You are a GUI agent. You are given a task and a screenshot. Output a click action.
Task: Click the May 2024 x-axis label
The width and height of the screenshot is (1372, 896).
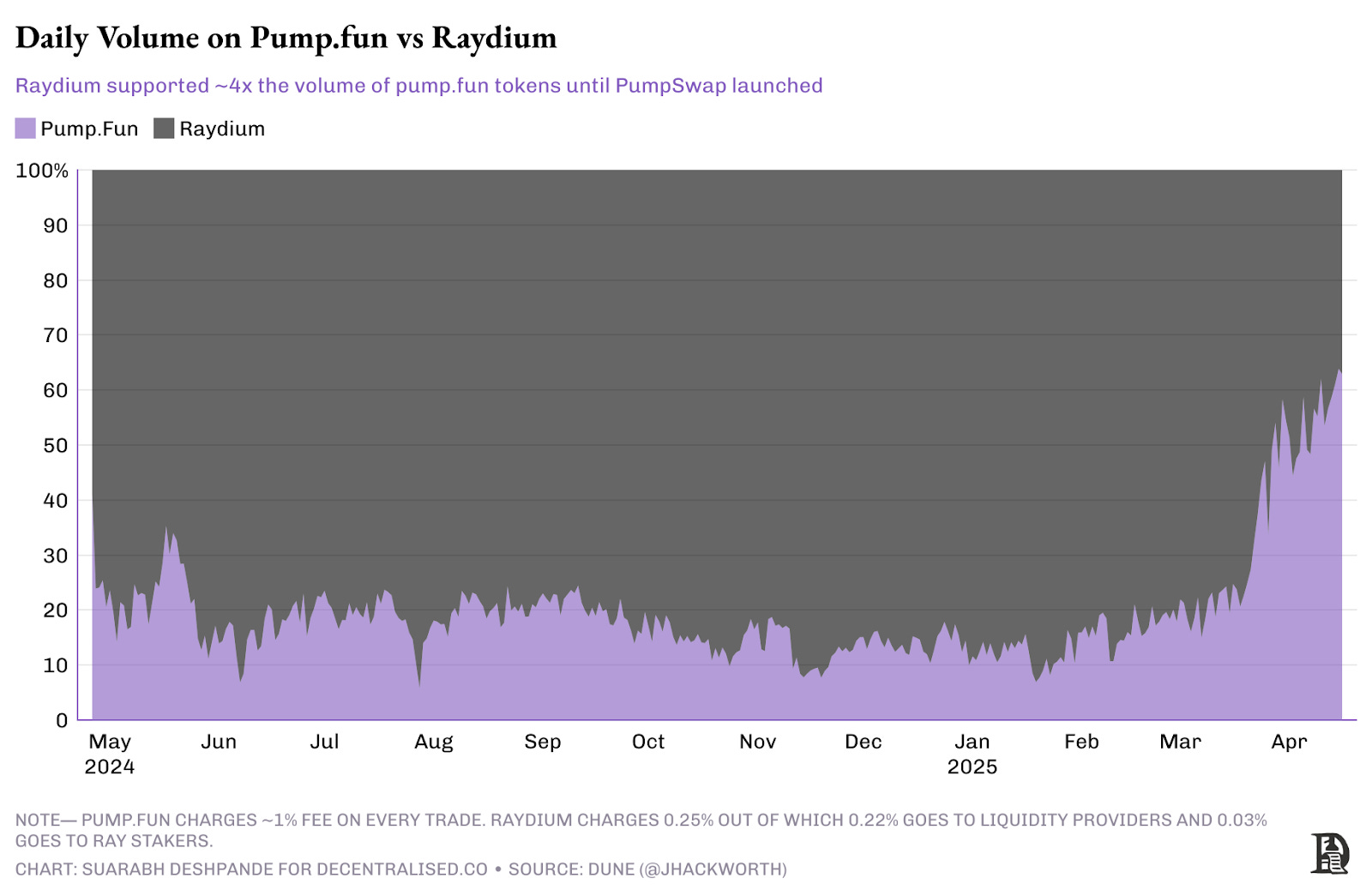tap(110, 753)
